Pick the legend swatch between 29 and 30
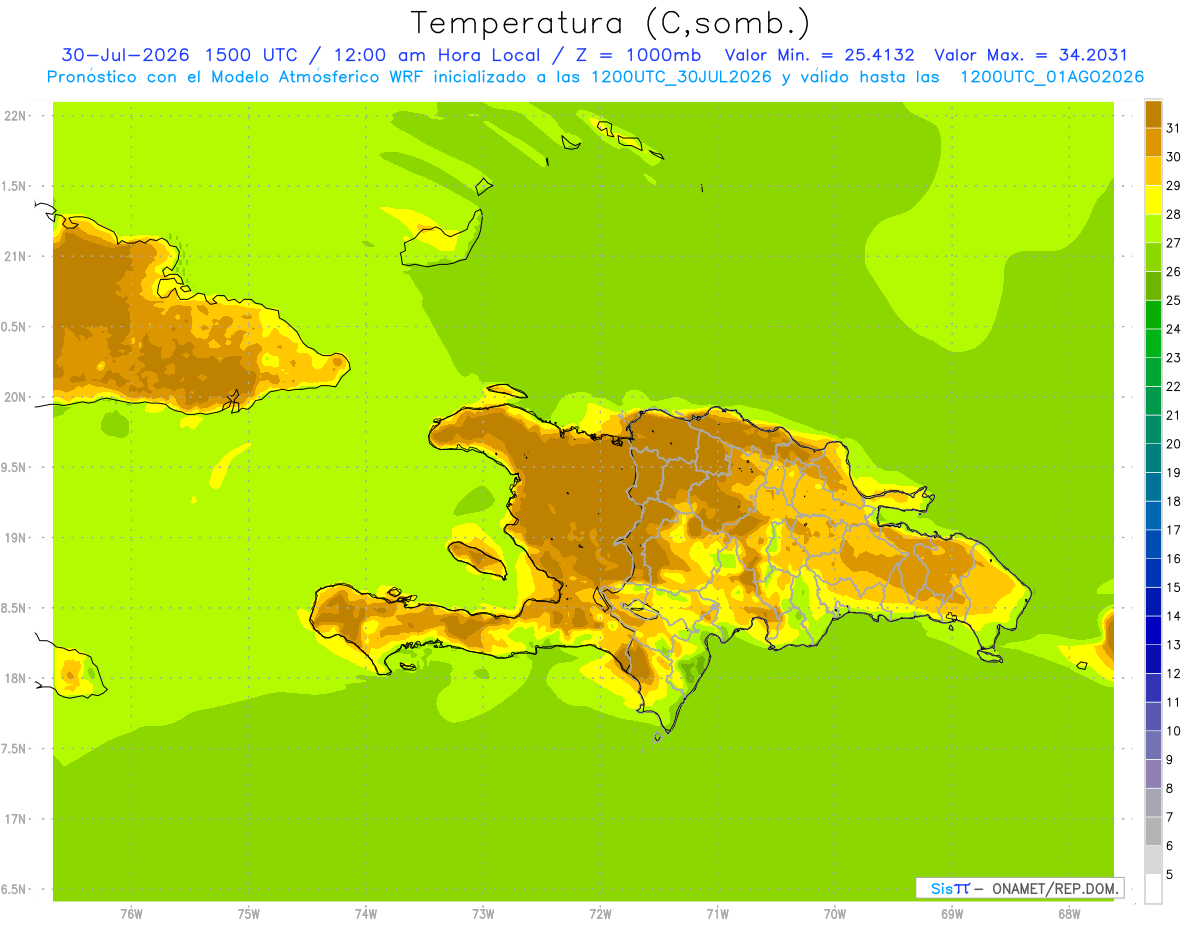Viewport: 1200px width, 927px height. point(1153,172)
